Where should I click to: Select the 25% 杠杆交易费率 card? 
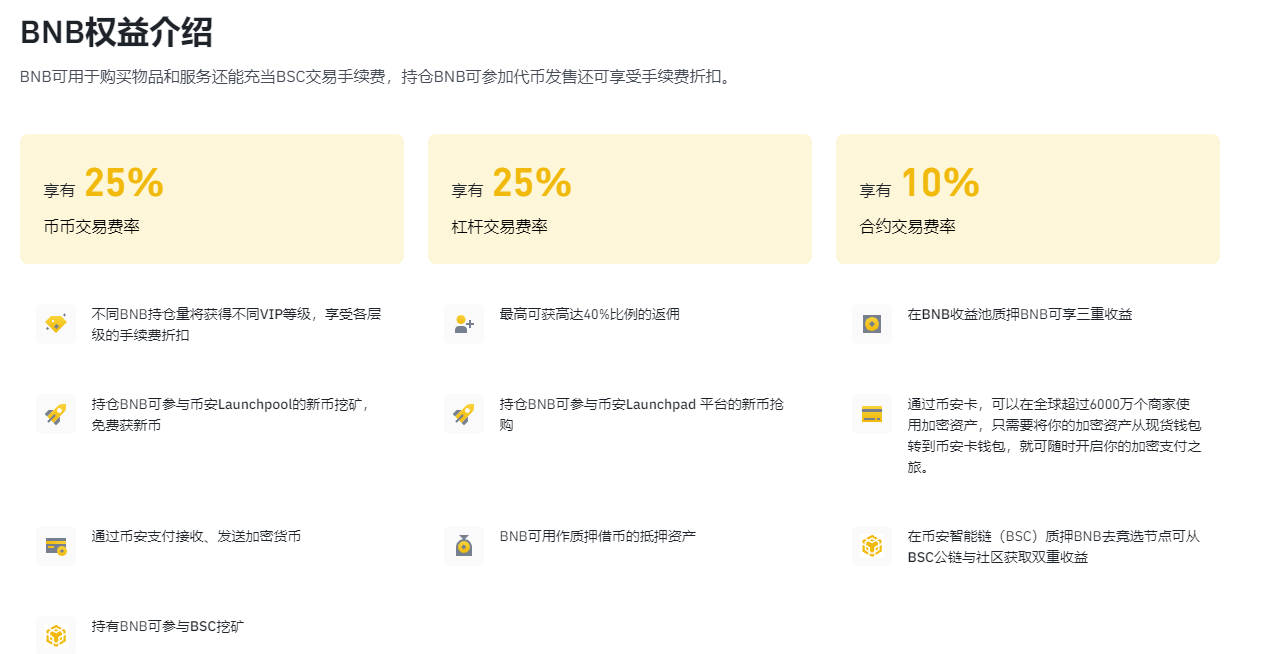620,199
